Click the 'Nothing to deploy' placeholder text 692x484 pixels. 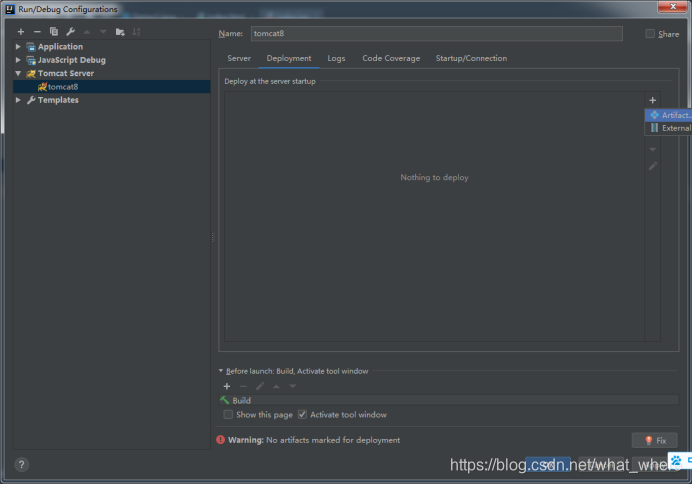pos(434,177)
